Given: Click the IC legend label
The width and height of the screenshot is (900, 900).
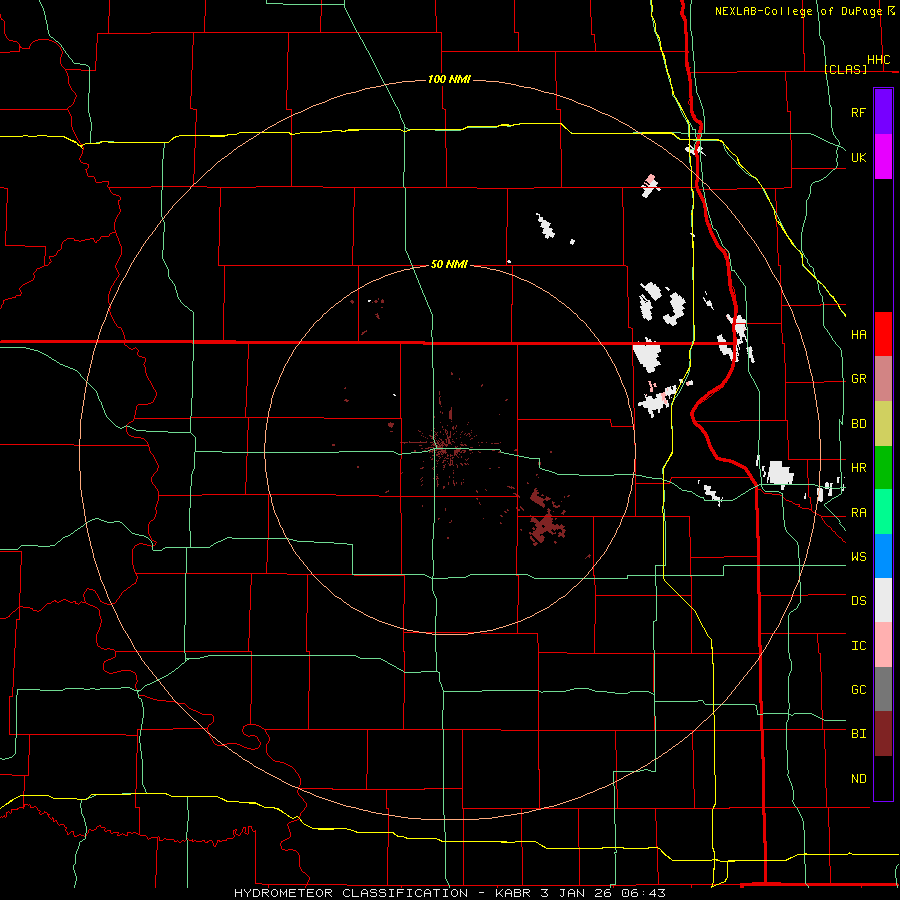Looking at the screenshot, I should coord(859,646).
